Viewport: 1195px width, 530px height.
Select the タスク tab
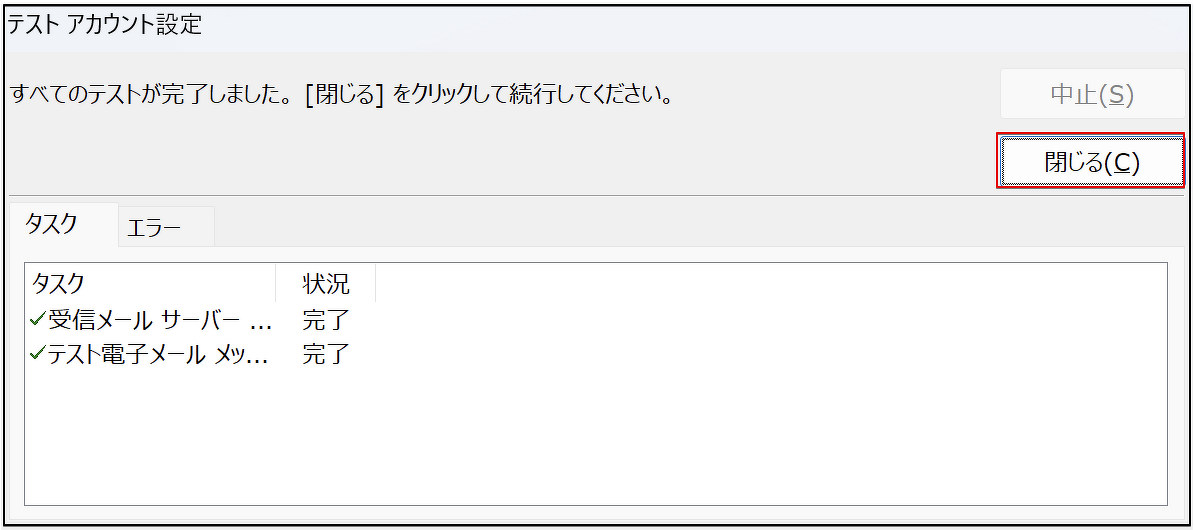click(51, 224)
